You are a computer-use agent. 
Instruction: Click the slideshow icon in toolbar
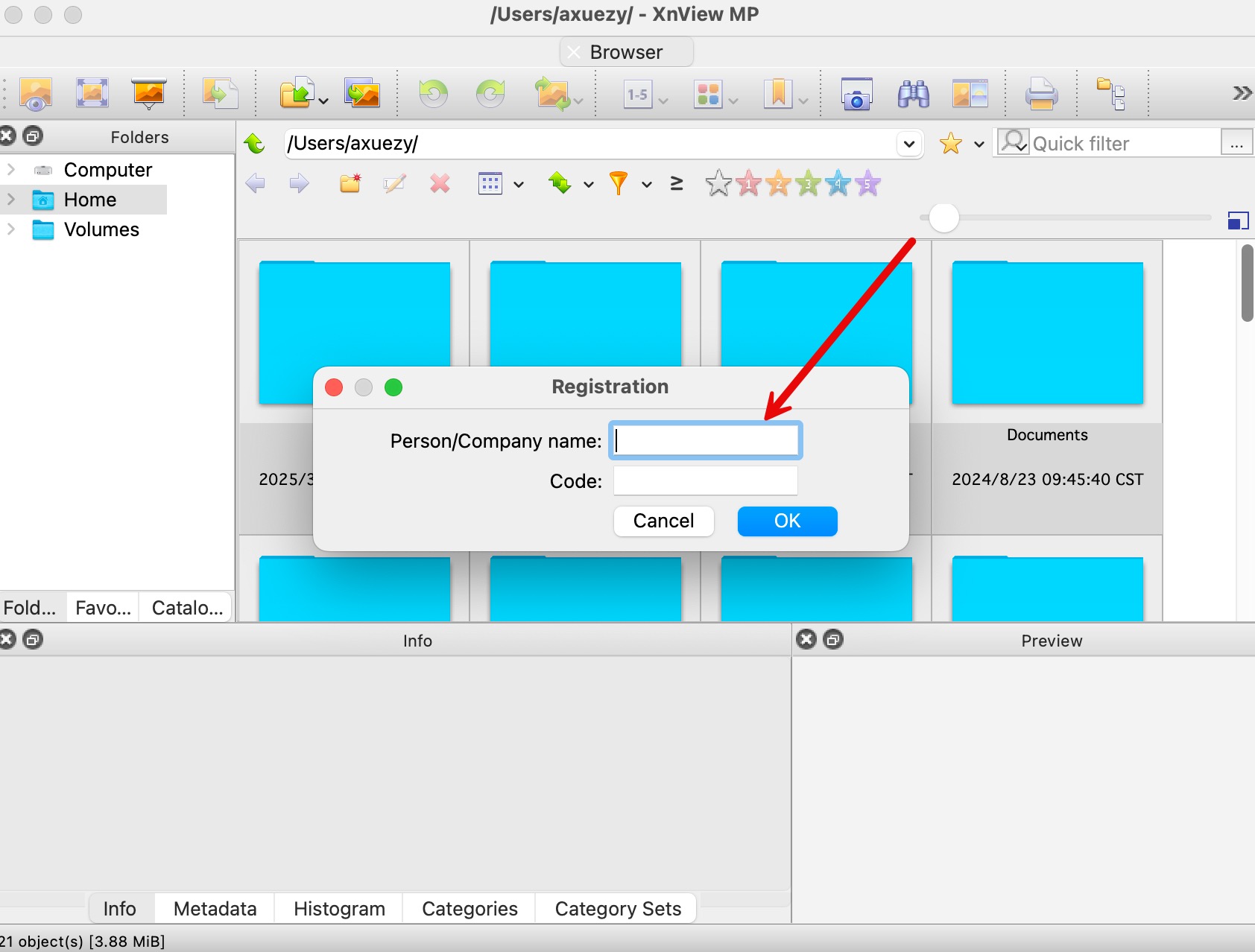coord(148,95)
